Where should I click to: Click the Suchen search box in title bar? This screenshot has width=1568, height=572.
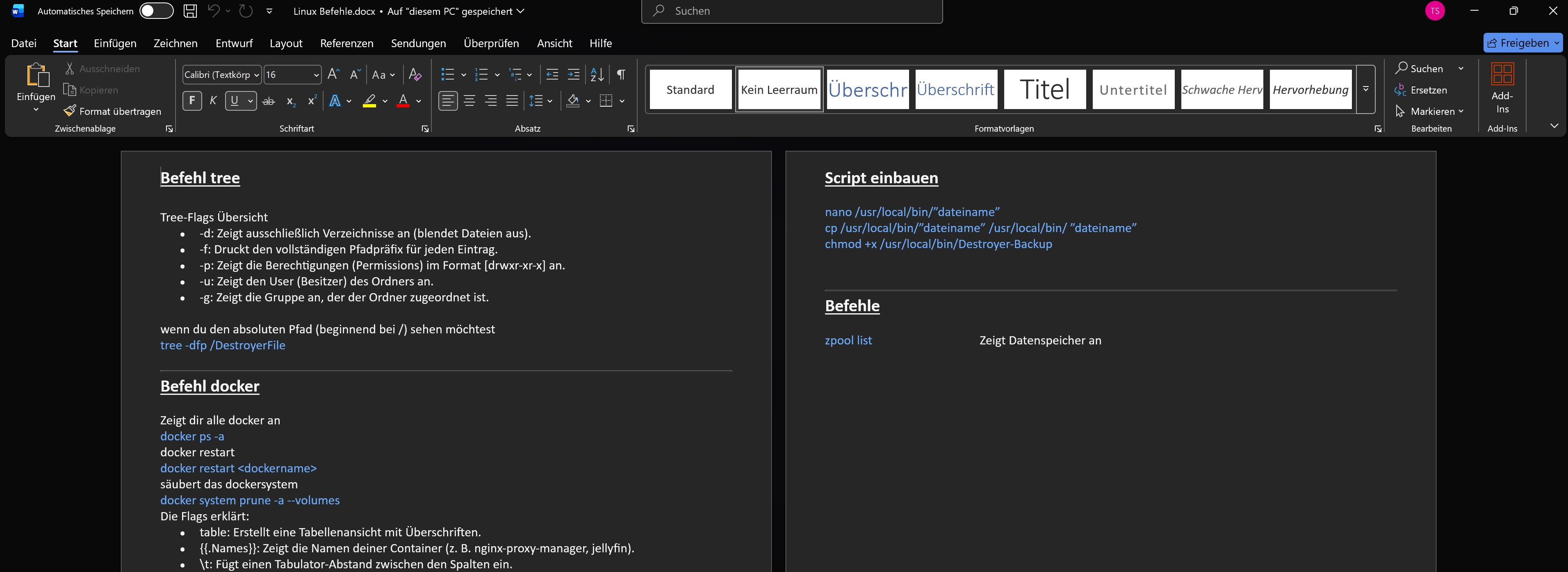(x=792, y=11)
